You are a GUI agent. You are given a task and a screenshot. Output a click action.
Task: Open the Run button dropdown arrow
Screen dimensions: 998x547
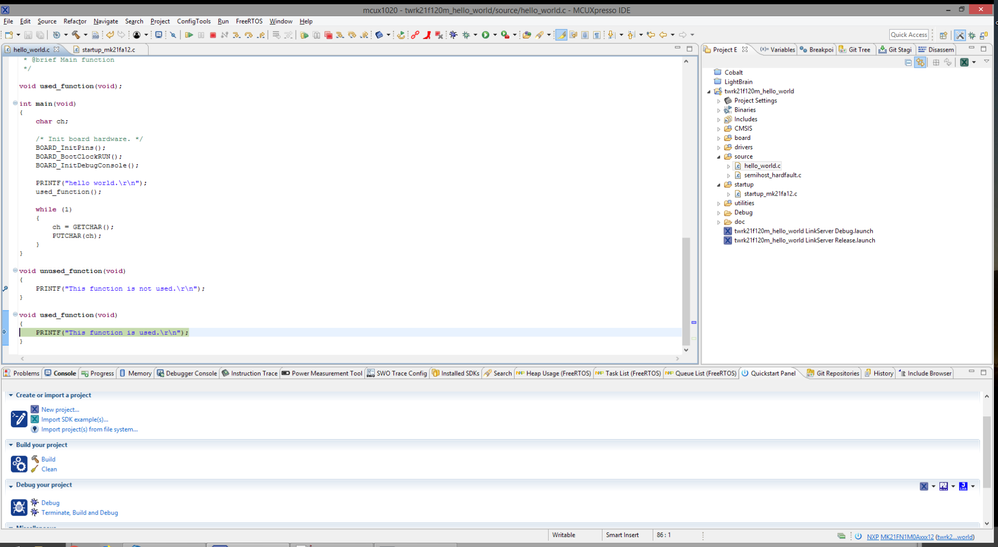point(495,35)
